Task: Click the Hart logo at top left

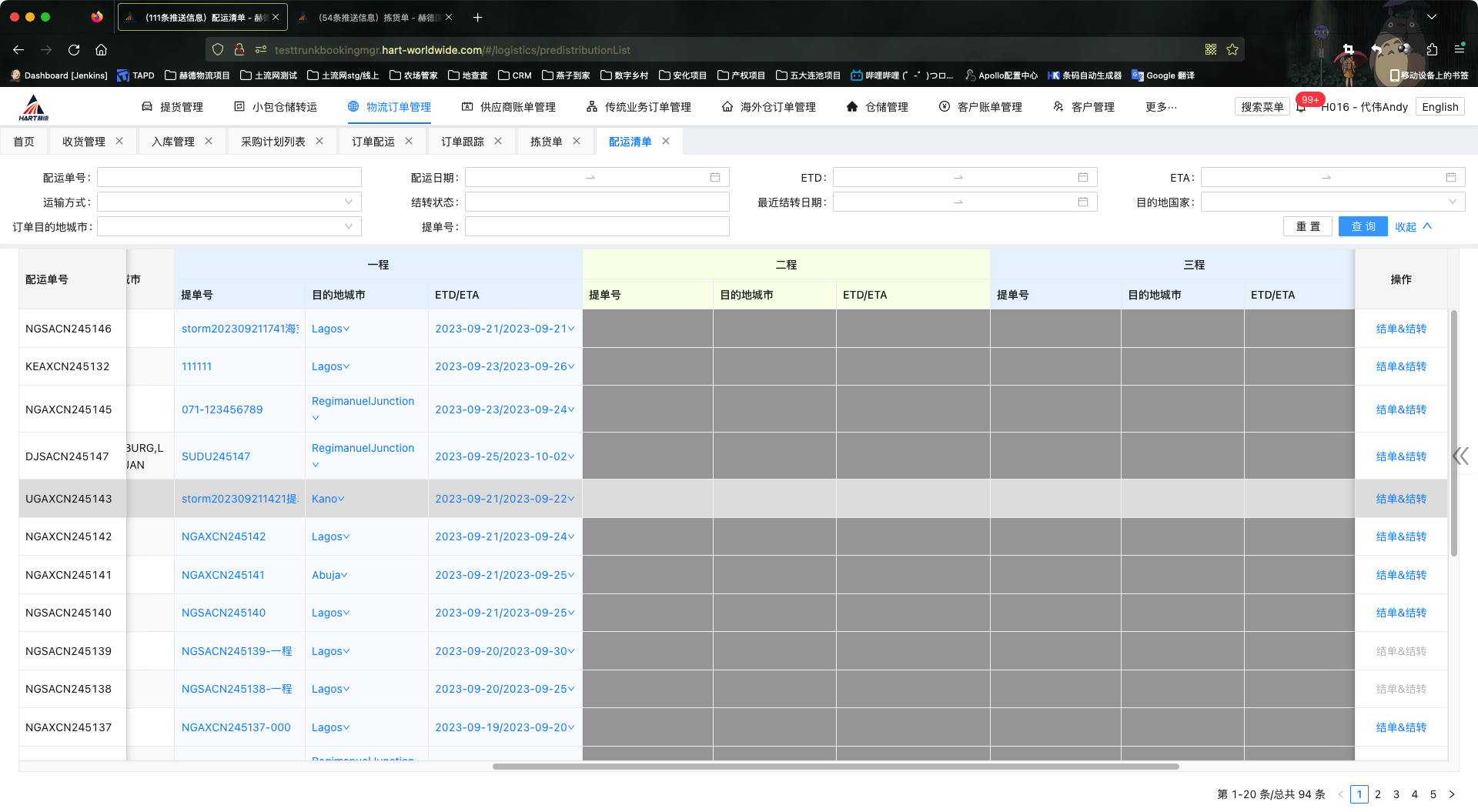Action: click(x=34, y=108)
